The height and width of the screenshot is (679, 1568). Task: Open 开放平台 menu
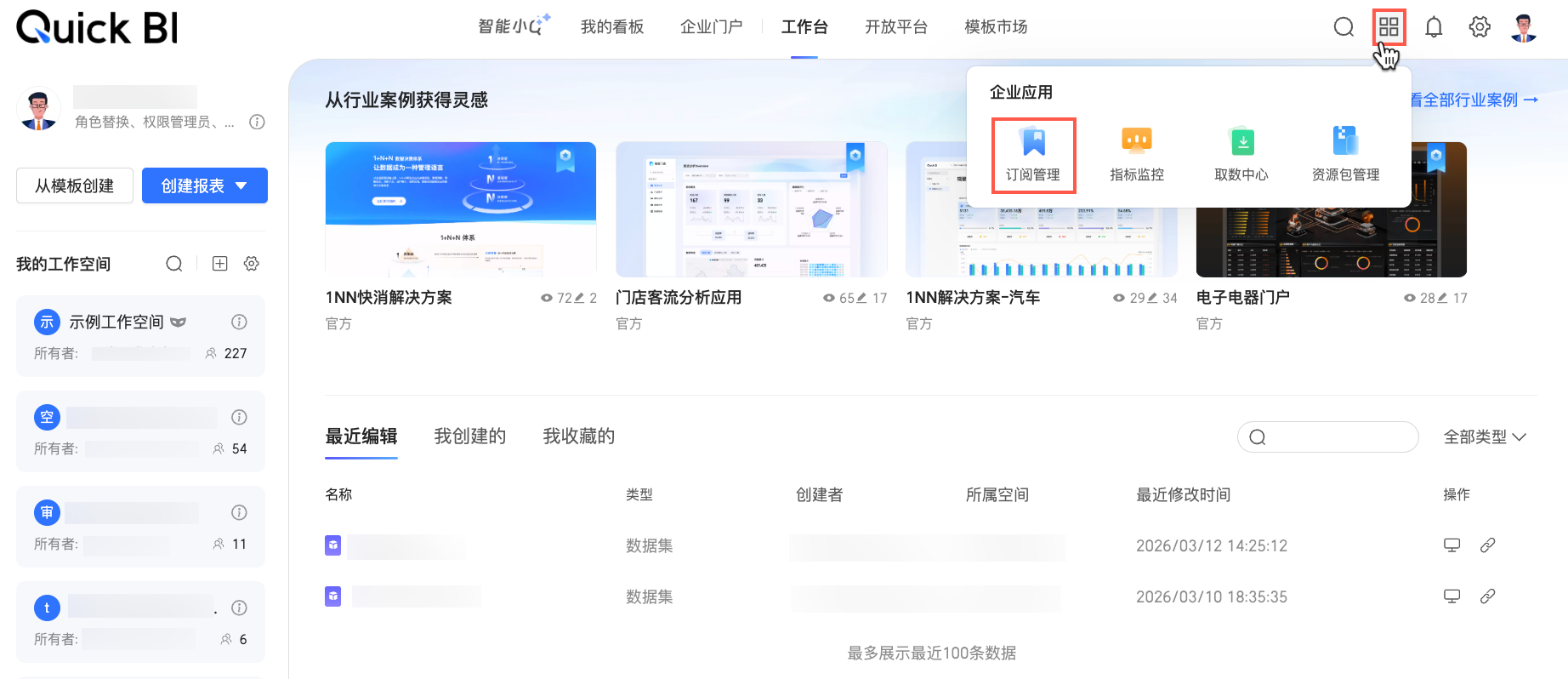896,27
